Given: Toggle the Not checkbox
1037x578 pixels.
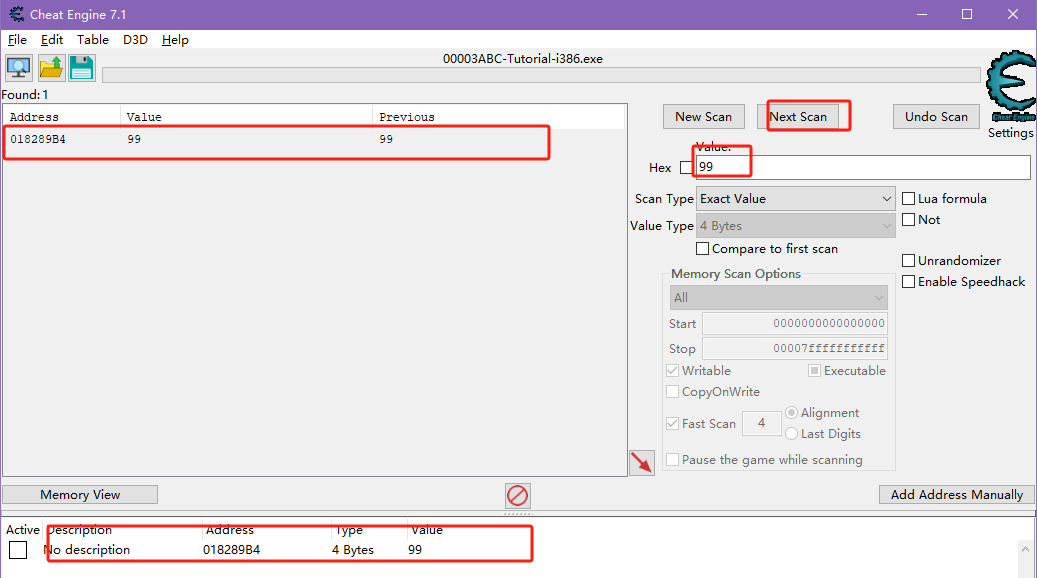Looking at the screenshot, I should [x=909, y=220].
